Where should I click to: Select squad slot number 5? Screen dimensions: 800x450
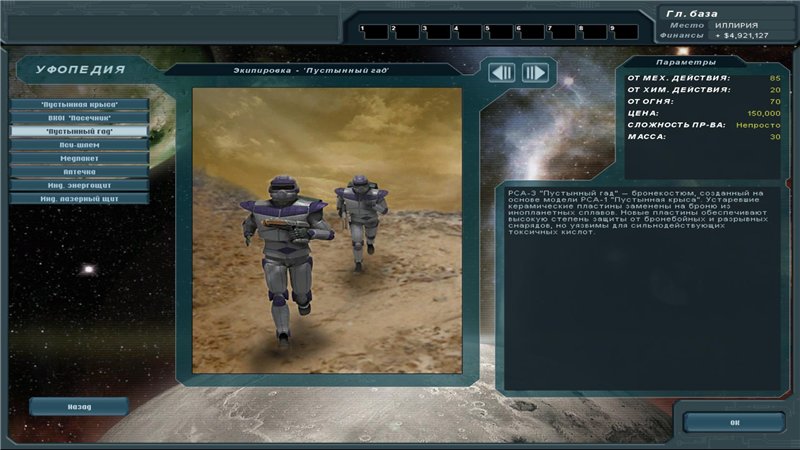click(x=499, y=32)
